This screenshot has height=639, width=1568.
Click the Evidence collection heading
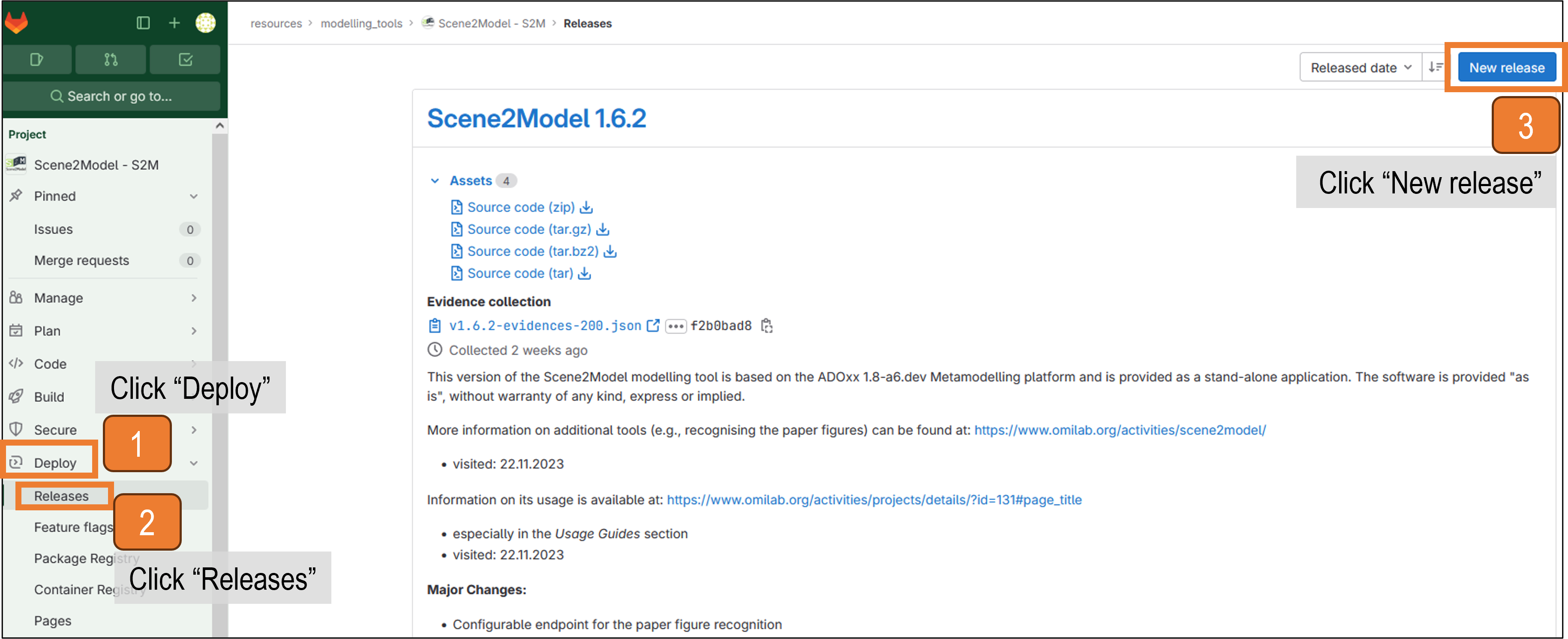coord(489,301)
